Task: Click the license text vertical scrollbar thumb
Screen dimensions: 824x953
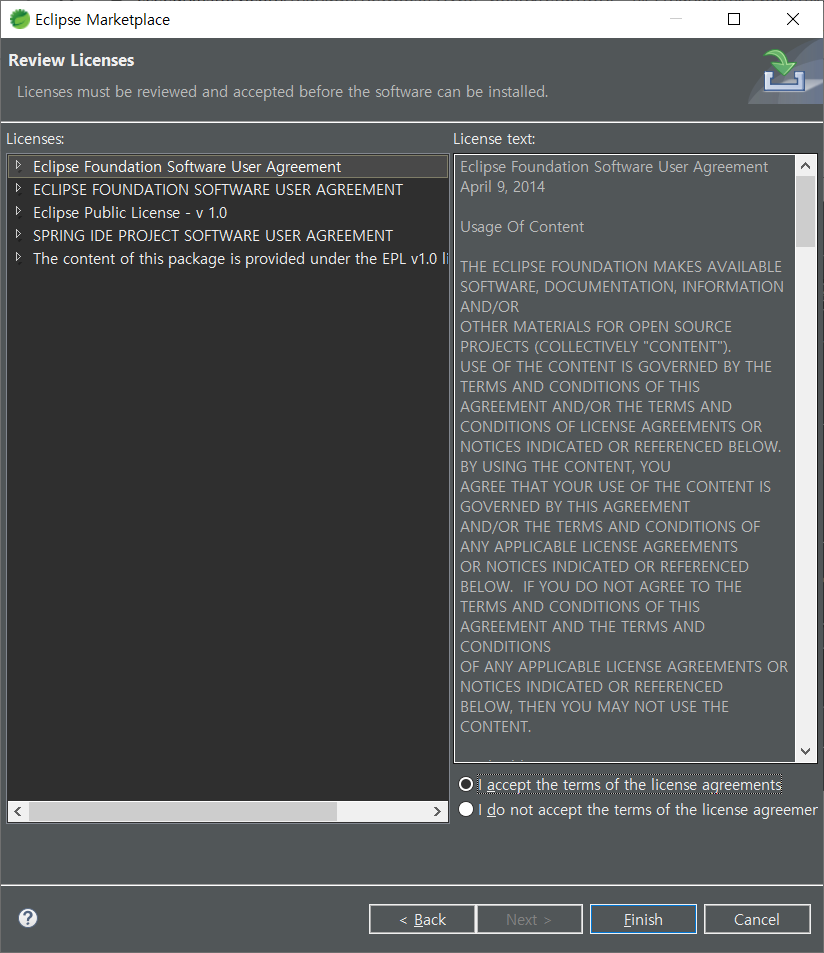Action: tap(806, 212)
